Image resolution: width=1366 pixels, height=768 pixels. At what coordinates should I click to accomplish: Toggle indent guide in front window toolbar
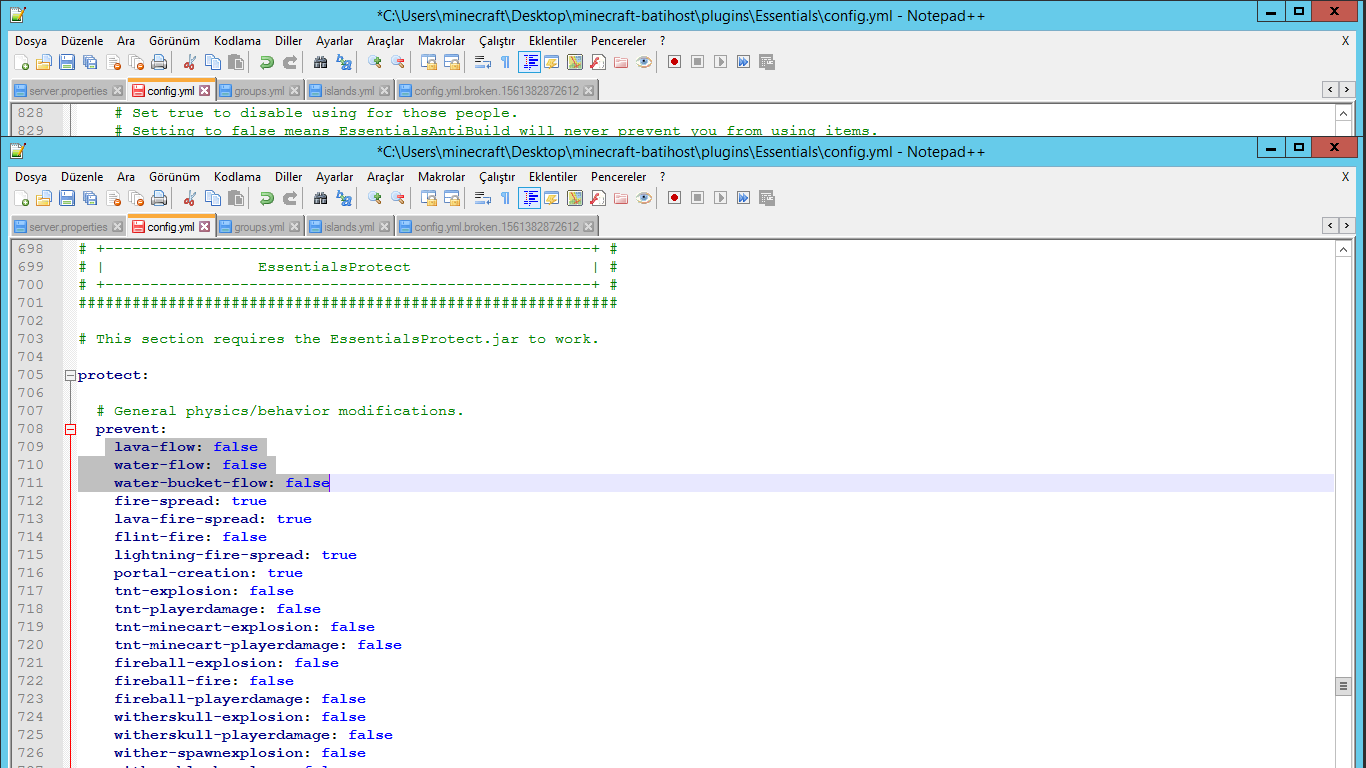coord(528,198)
